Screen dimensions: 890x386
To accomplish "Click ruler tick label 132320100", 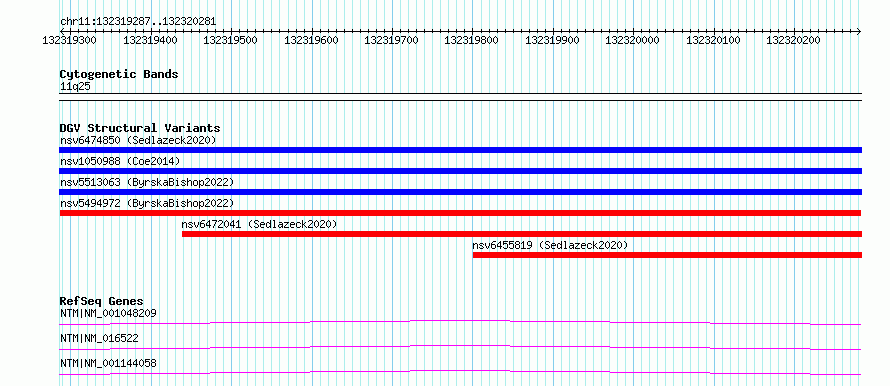I will click(713, 40).
